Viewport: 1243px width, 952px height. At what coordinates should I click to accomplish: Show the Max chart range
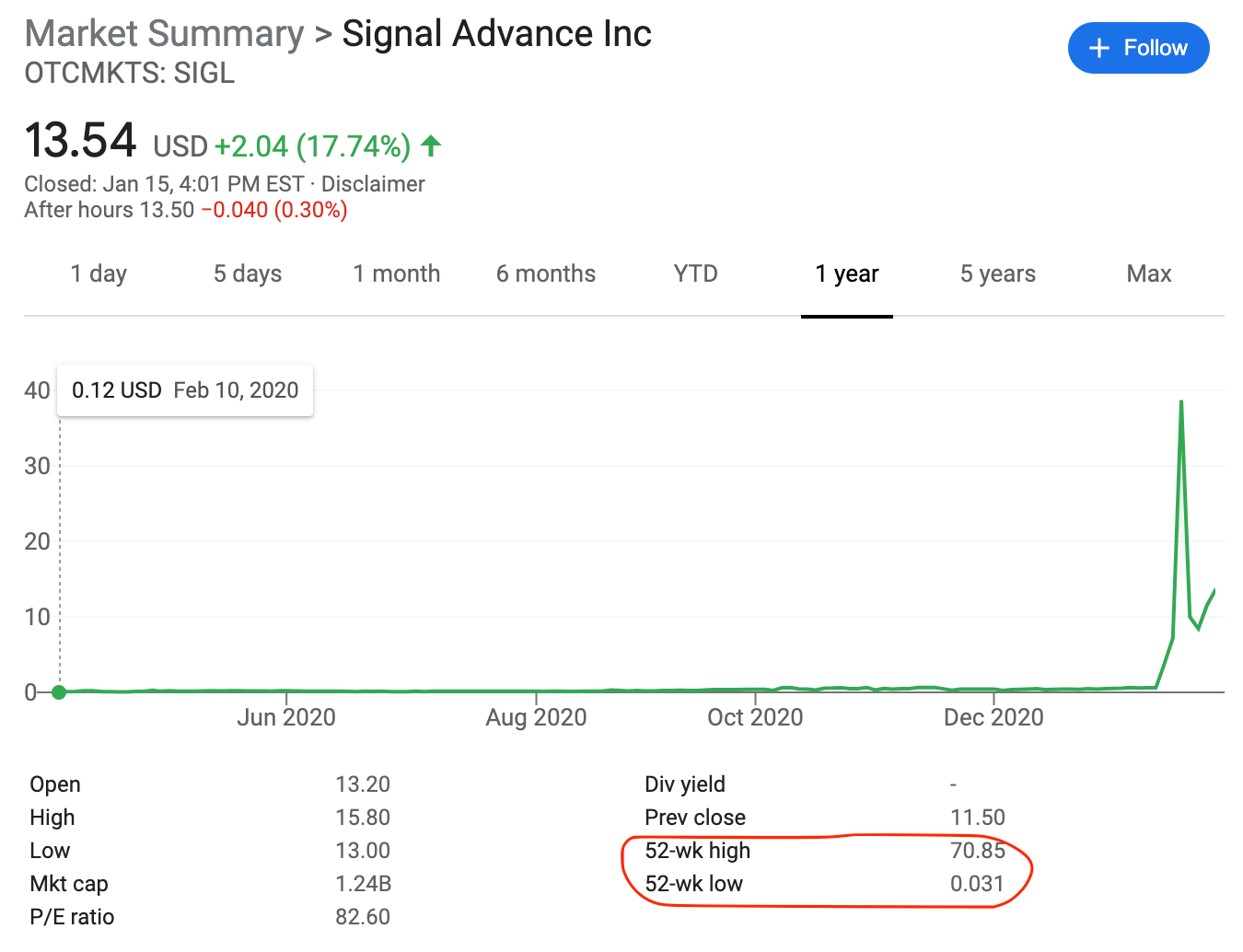coord(1149,273)
